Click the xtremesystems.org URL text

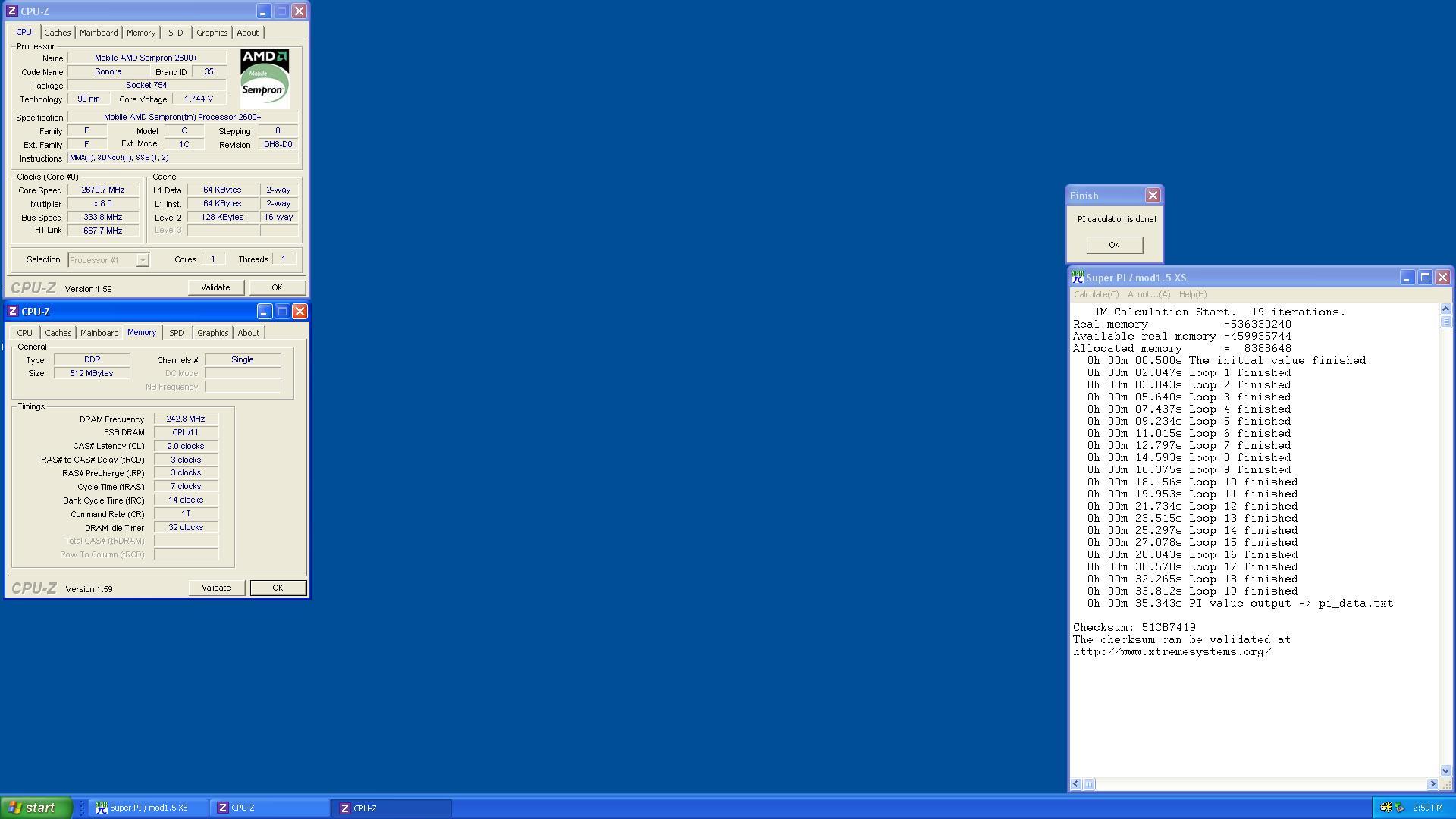[x=1172, y=652]
